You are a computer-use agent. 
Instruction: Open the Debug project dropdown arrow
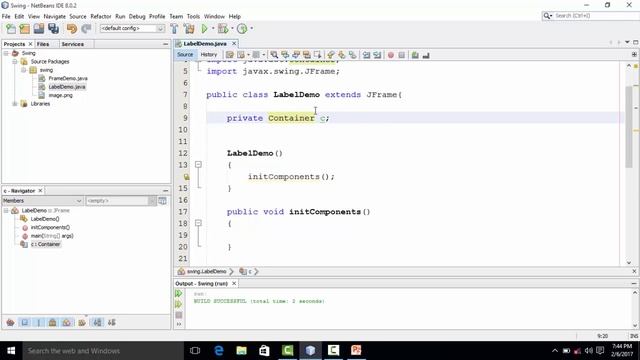[232, 29]
